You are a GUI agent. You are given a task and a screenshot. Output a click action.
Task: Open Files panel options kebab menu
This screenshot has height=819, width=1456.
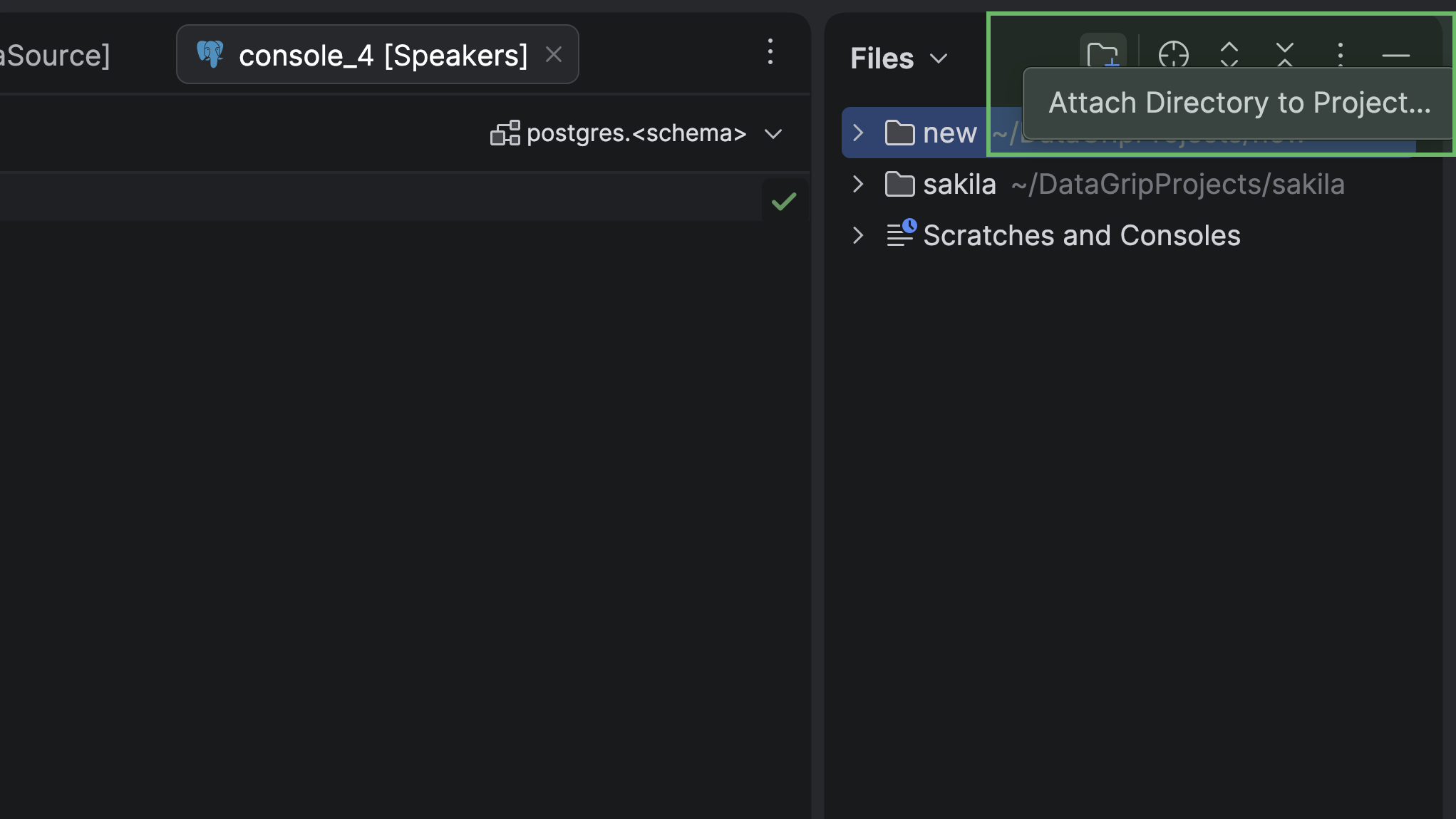point(1341,54)
